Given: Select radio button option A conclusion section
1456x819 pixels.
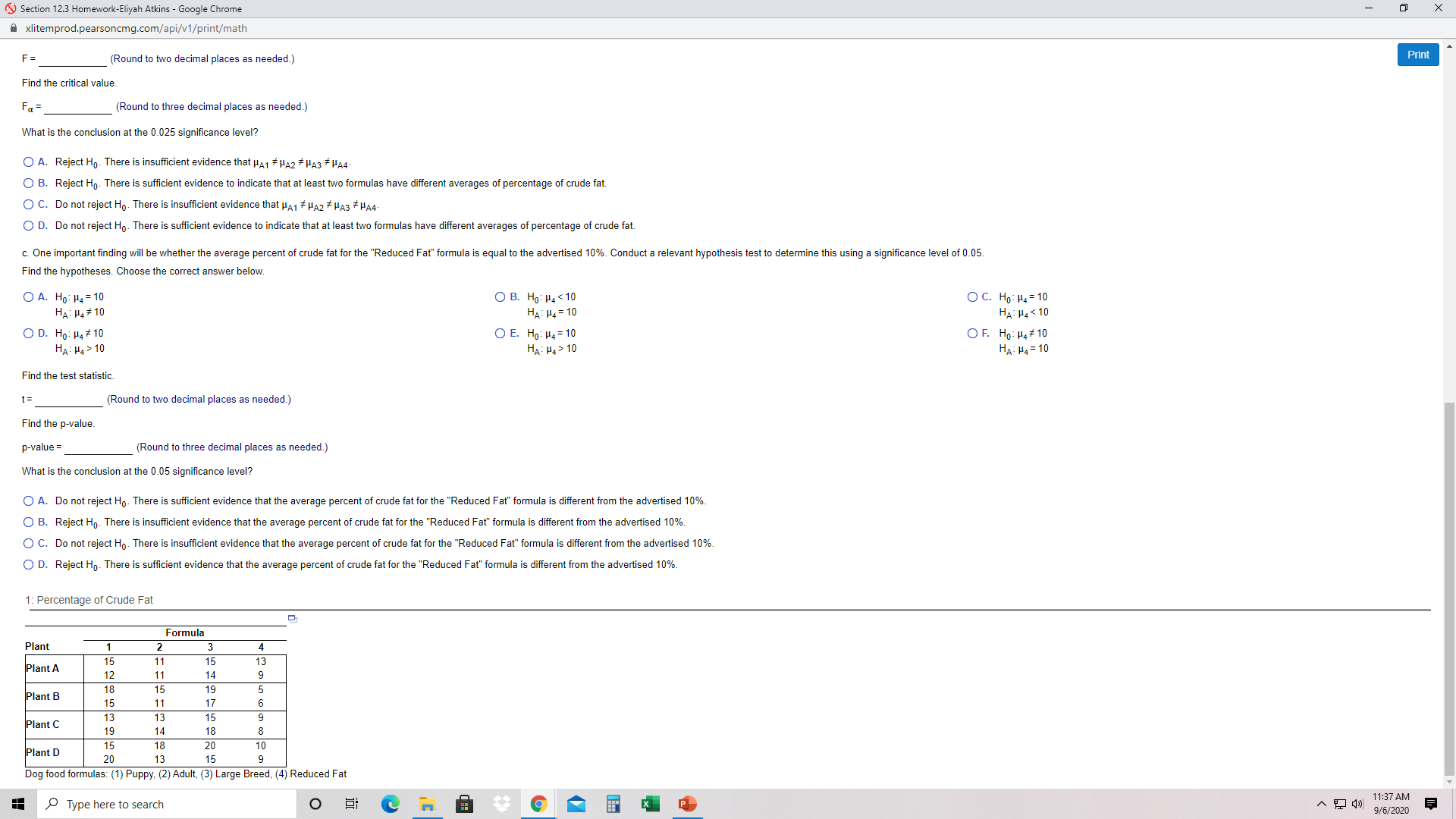Looking at the screenshot, I should [27, 500].
